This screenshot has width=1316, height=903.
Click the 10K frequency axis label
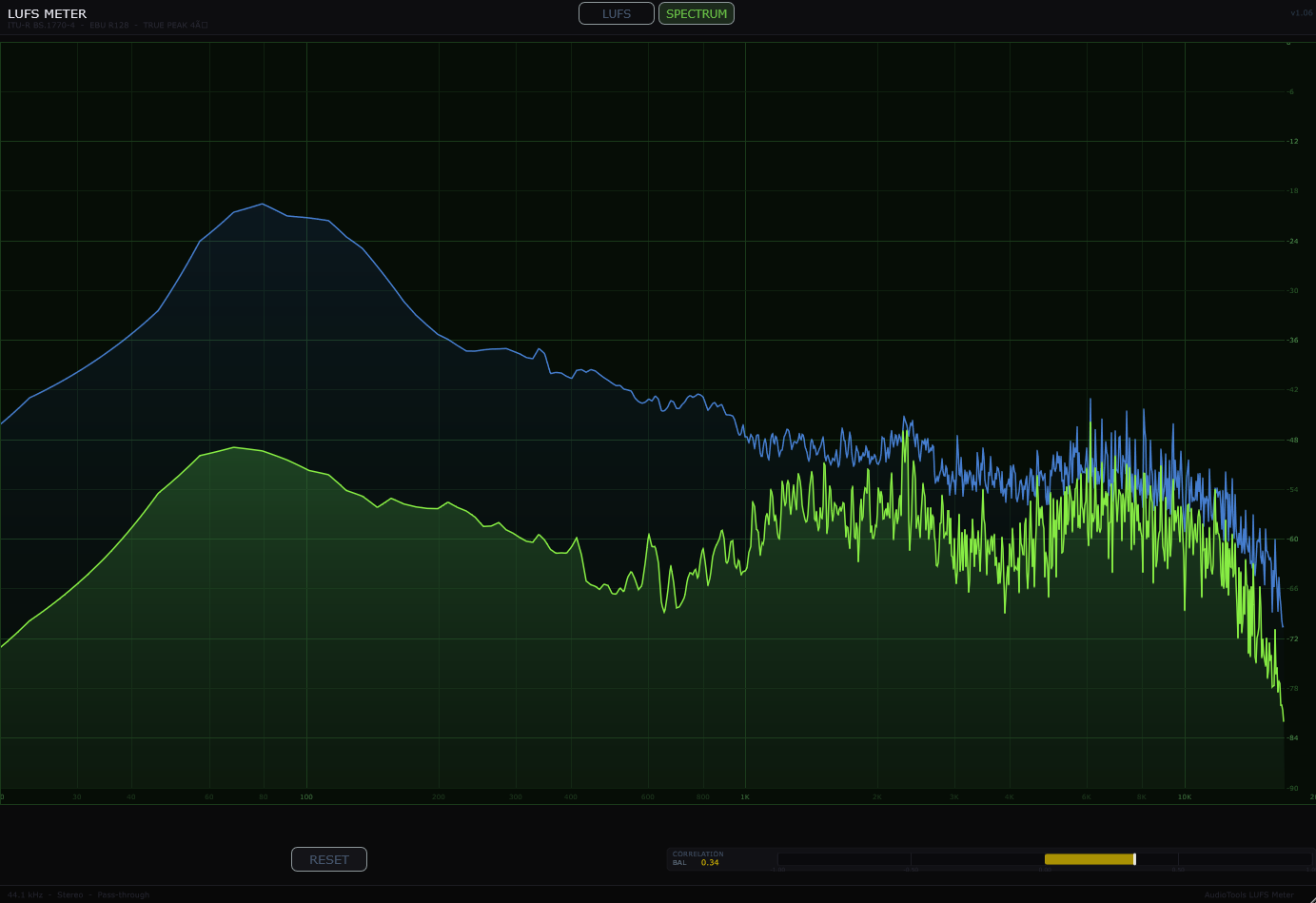(1184, 797)
